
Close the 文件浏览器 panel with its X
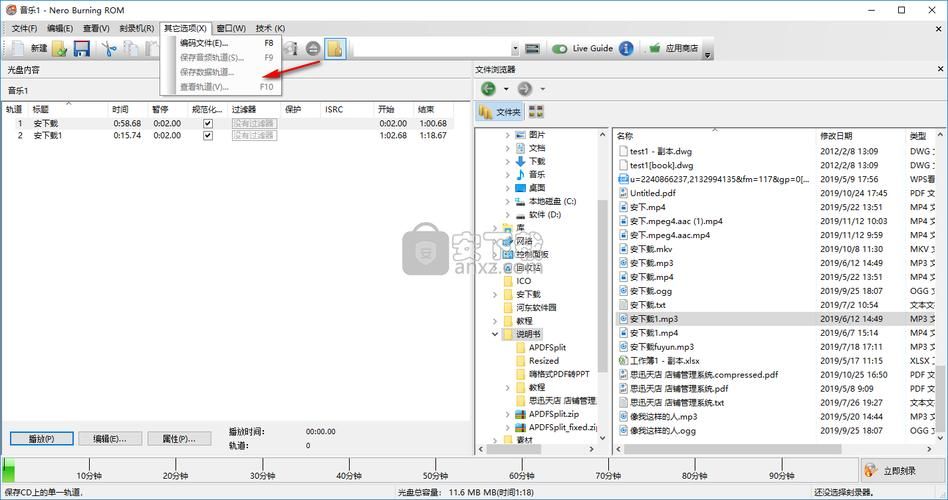click(940, 70)
